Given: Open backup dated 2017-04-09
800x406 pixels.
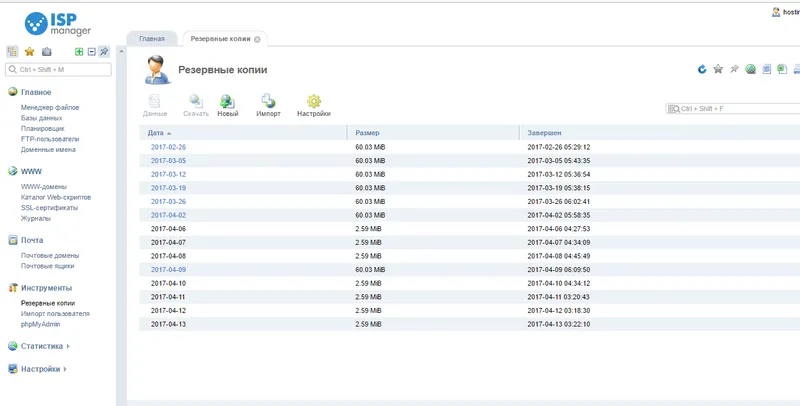Looking at the screenshot, I should pyautogui.click(x=168, y=269).
